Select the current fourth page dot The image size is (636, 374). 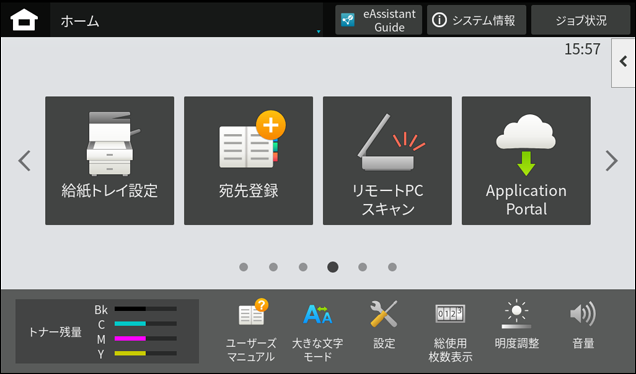tap(333, 267)
